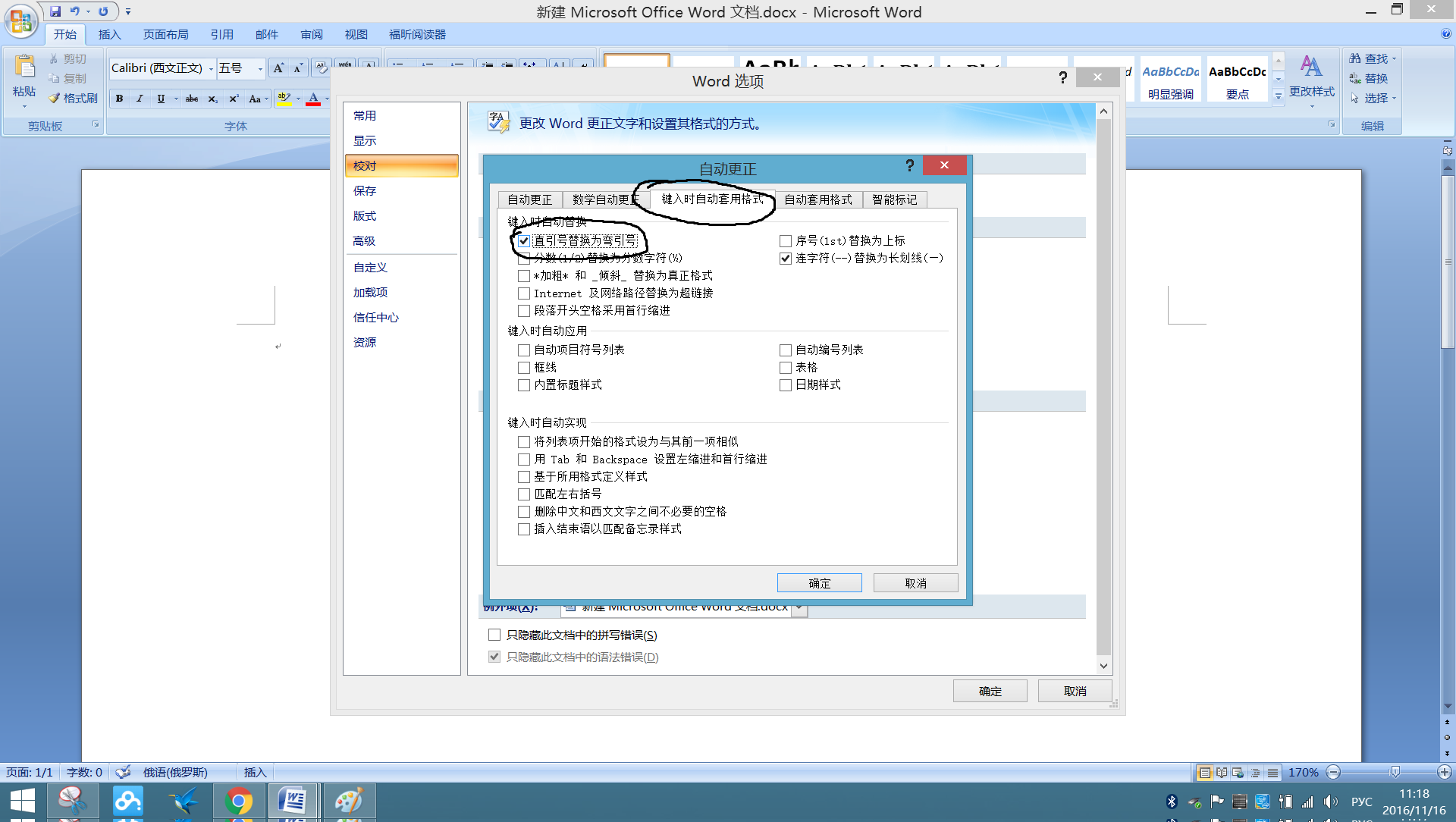Click the Format Painter 格式刷 brush
Screen dimensions: 1456x822
55,98
